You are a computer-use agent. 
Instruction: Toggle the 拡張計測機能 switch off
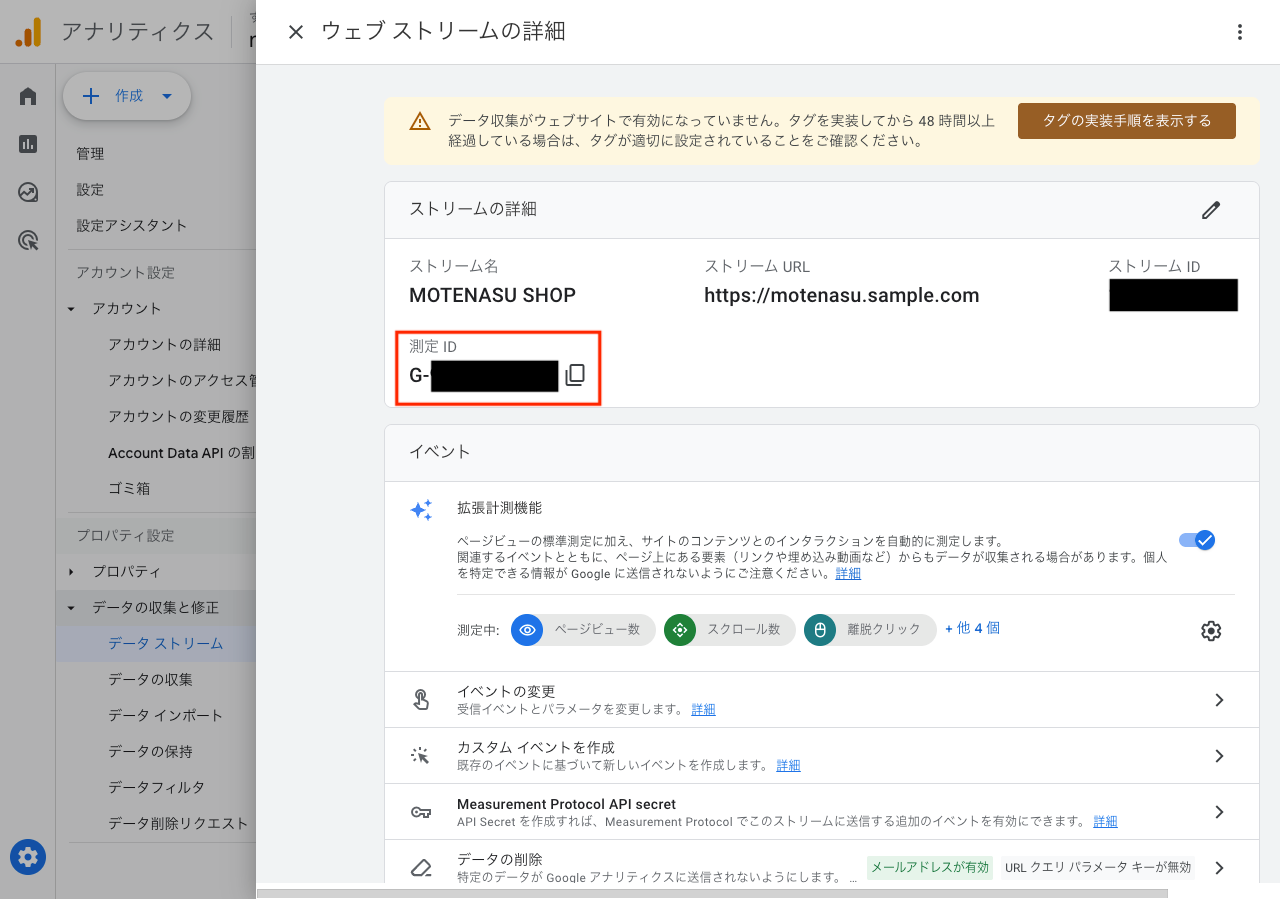pos(1196,539)
